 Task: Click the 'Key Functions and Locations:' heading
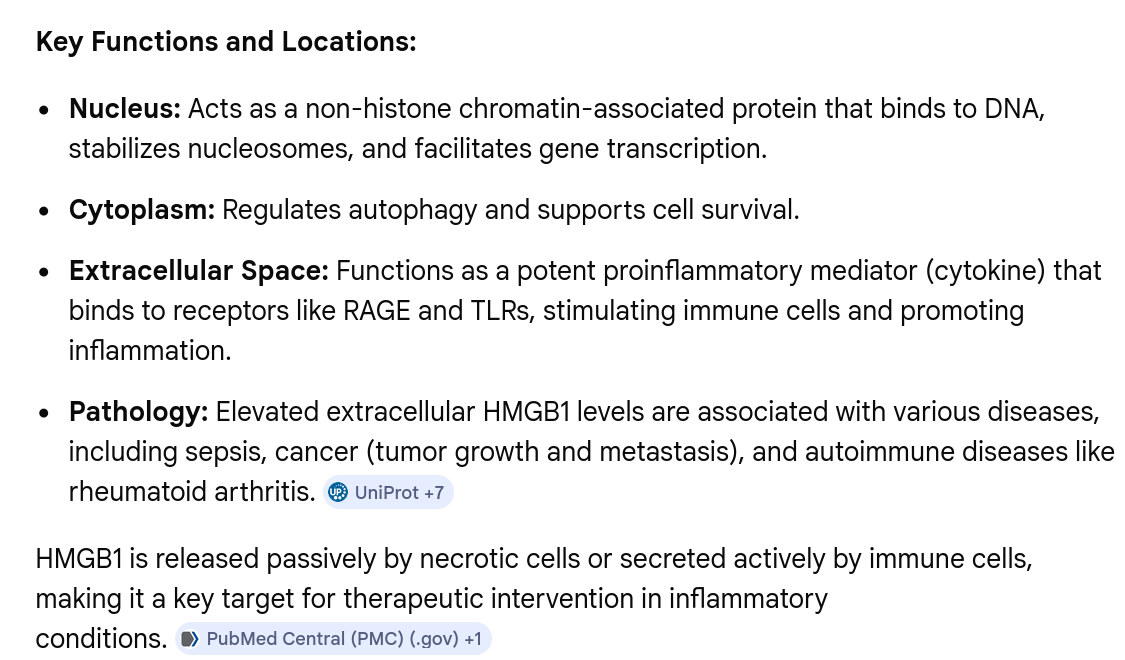click(x=226, y=42)
